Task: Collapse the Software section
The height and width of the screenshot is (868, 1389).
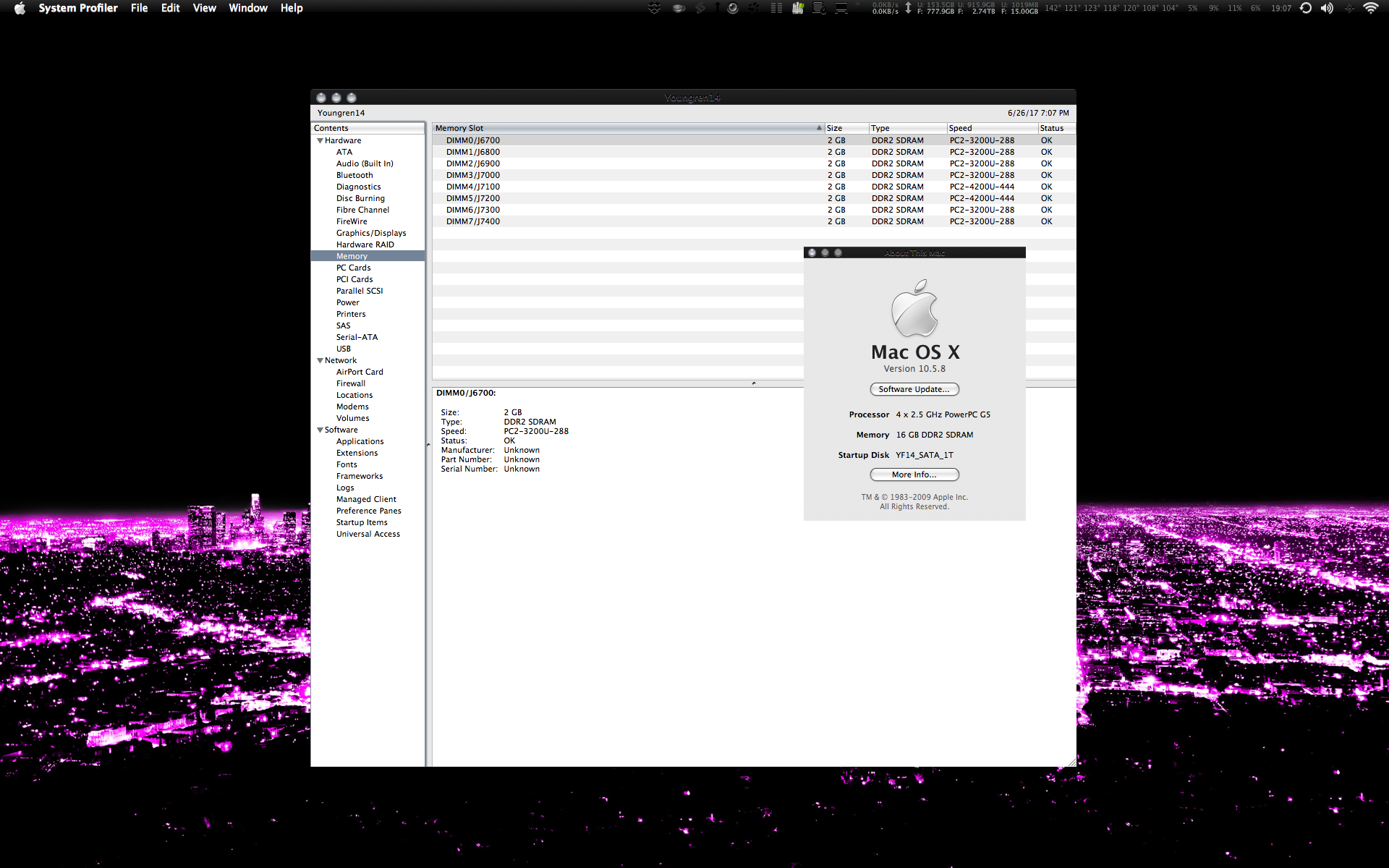Action: tap(320, 430)
